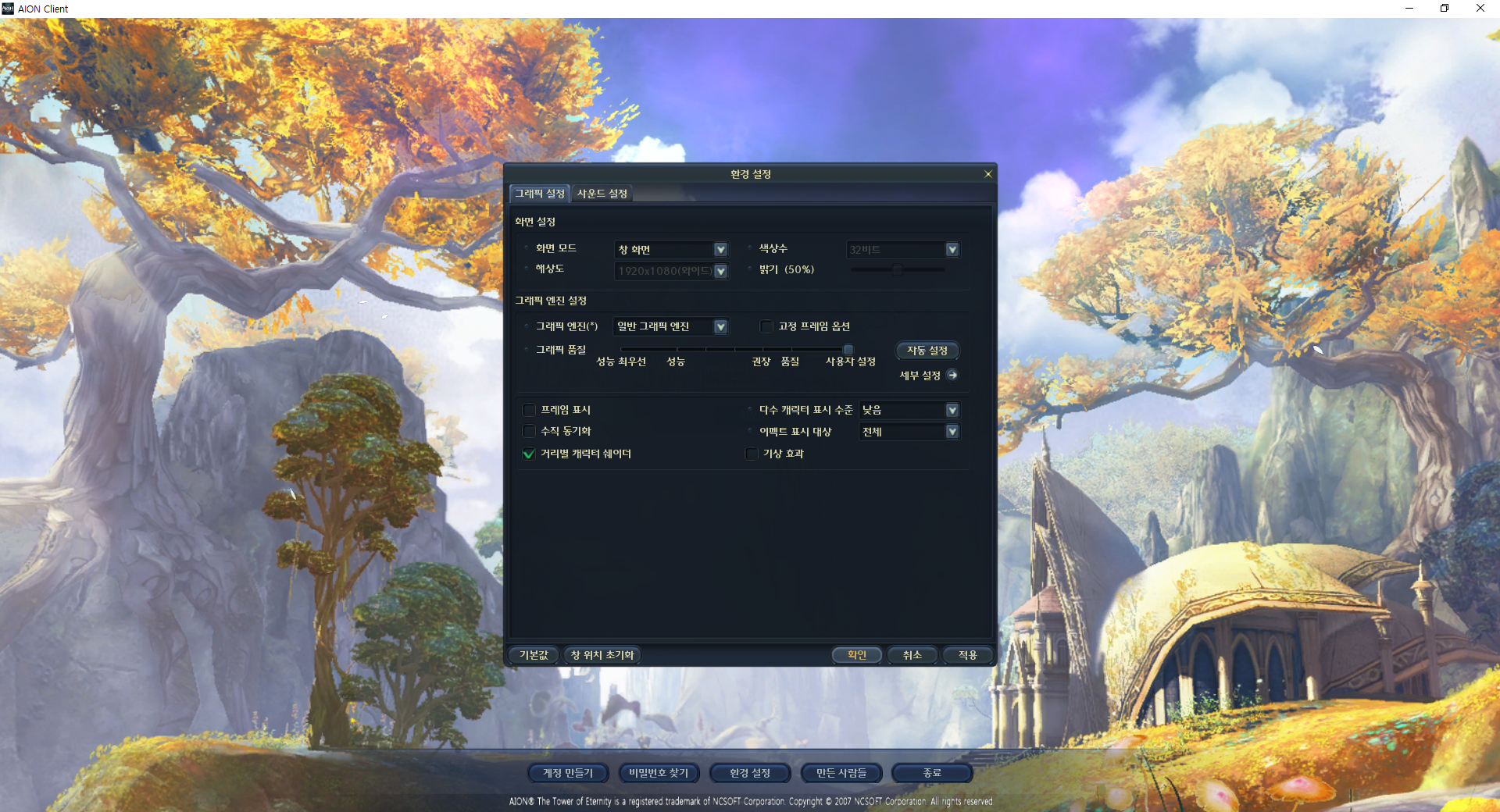This screenshot has width=1500, height=812.
Task: Toggle the 프레임 표시 checkbox
Action: 529,410
